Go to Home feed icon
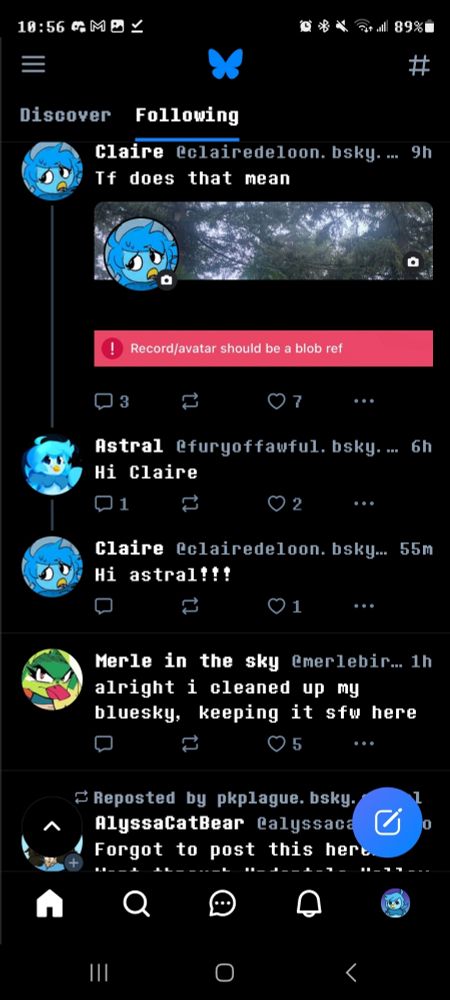Viewport: 450px width, 1000px height. 50,903
